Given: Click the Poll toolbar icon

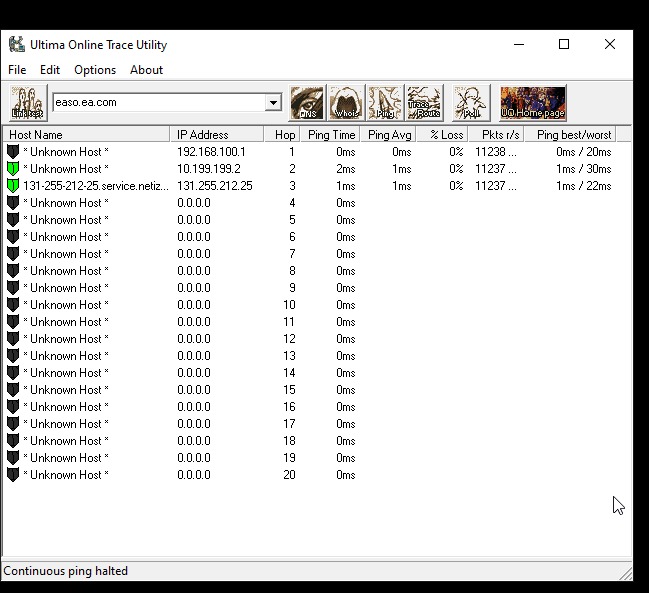Looking at the screenshot, I should click(x=471, y=103).
